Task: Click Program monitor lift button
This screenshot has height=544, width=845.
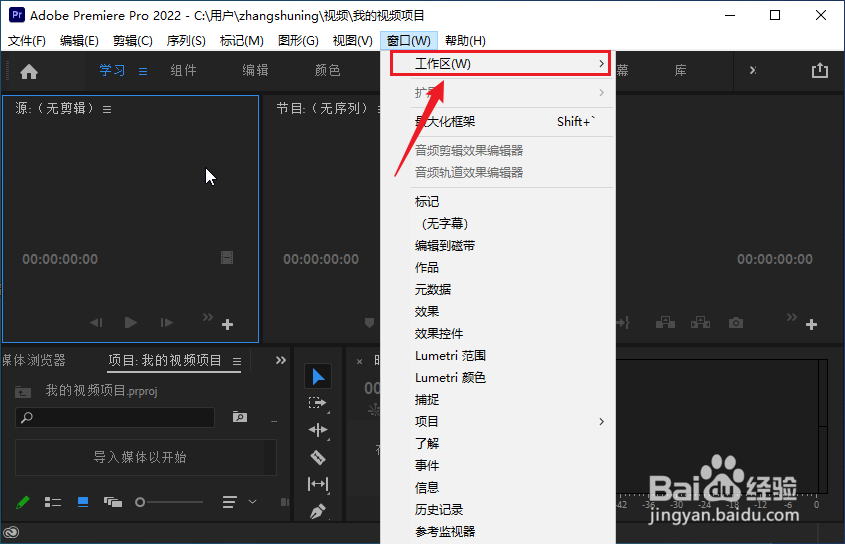Action: pos(665,322)
